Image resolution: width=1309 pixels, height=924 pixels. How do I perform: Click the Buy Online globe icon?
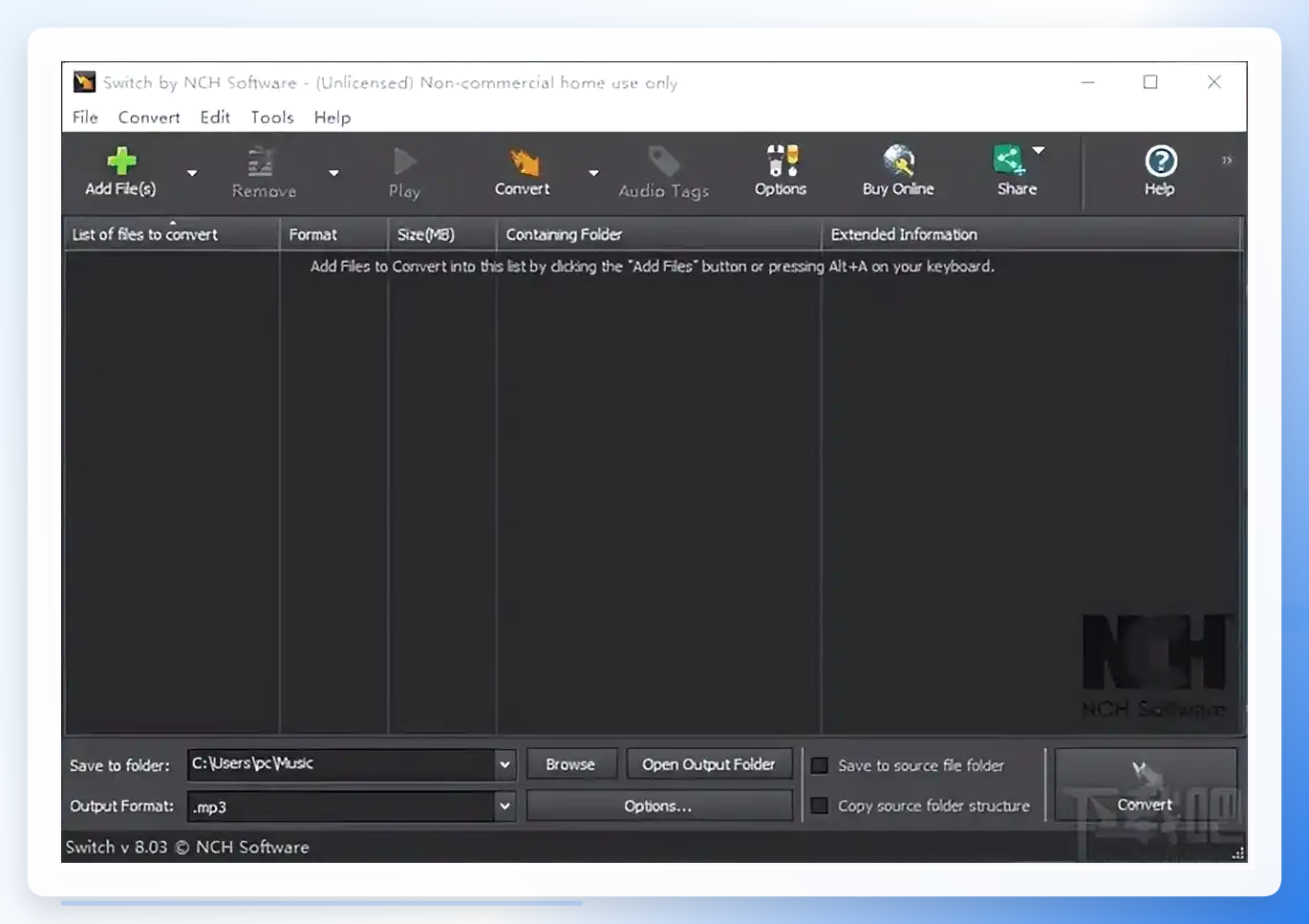(898, 161)
